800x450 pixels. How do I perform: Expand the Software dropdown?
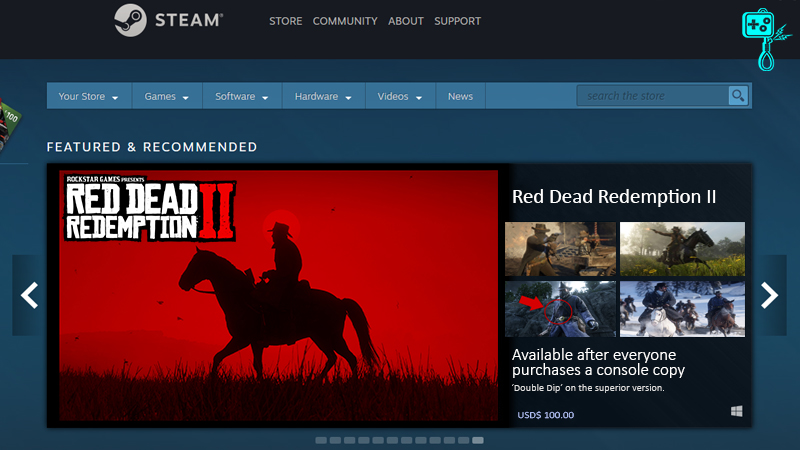tap(242, 96)
